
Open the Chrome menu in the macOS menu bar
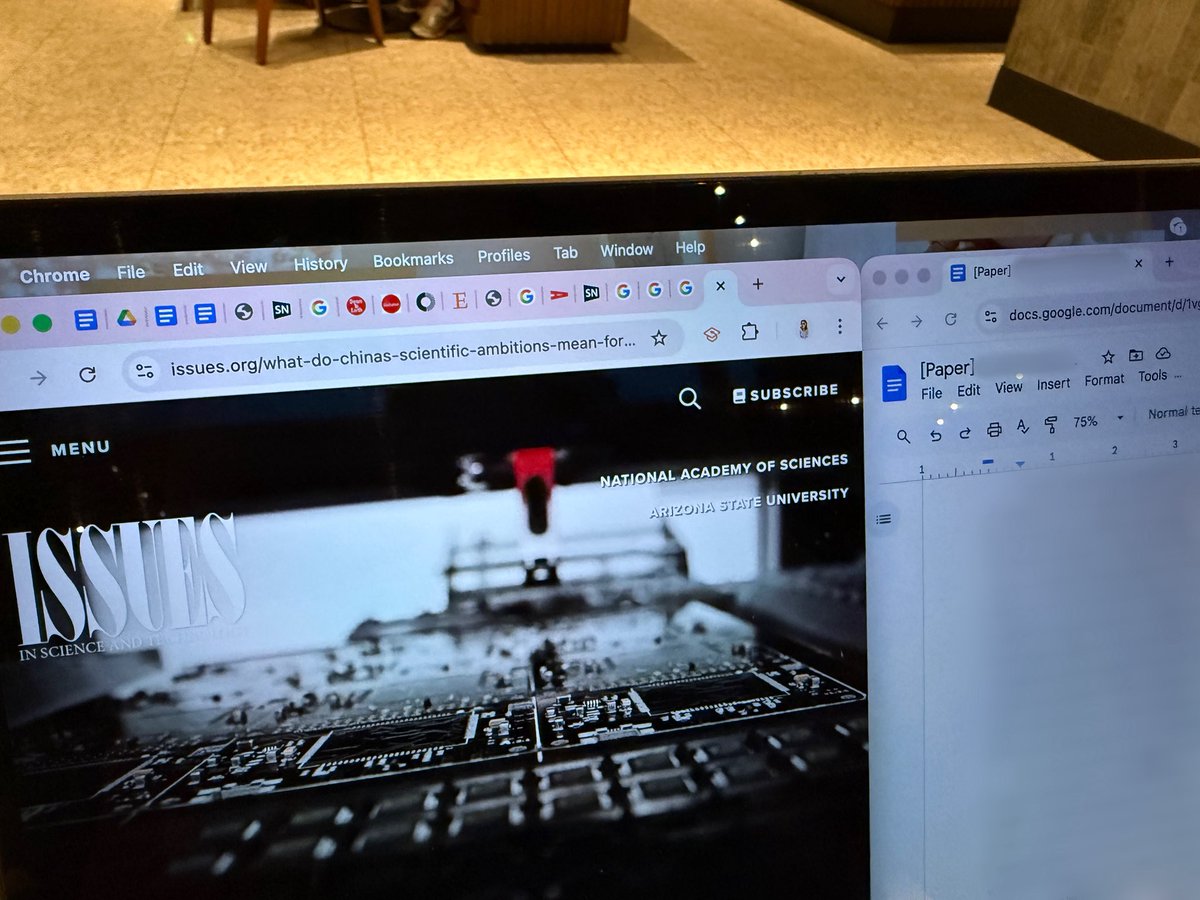[55, 275]
